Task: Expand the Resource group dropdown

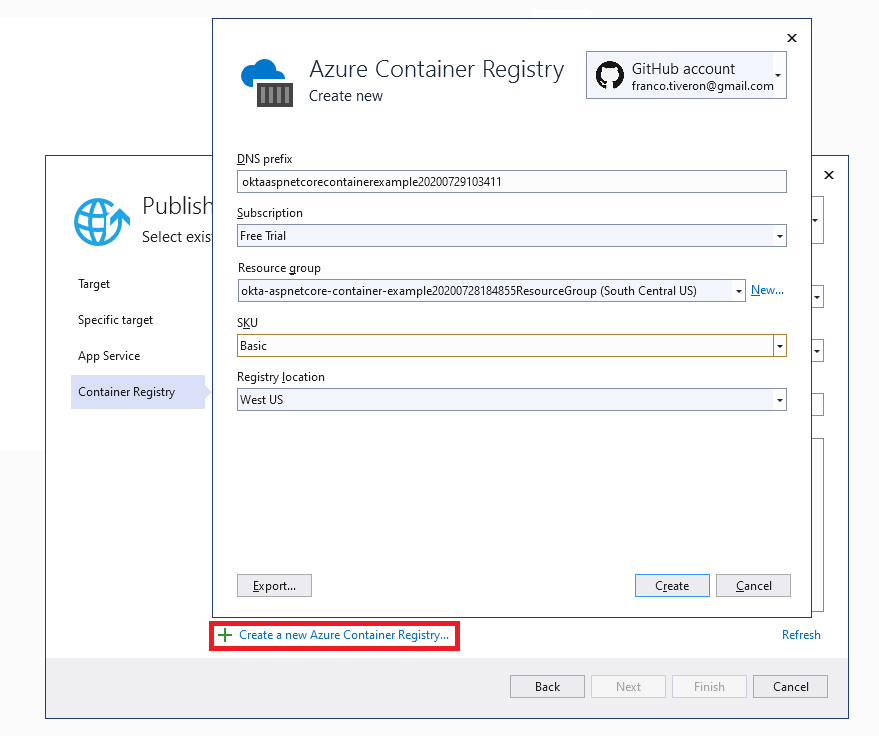Action: [x=738, y=289]
